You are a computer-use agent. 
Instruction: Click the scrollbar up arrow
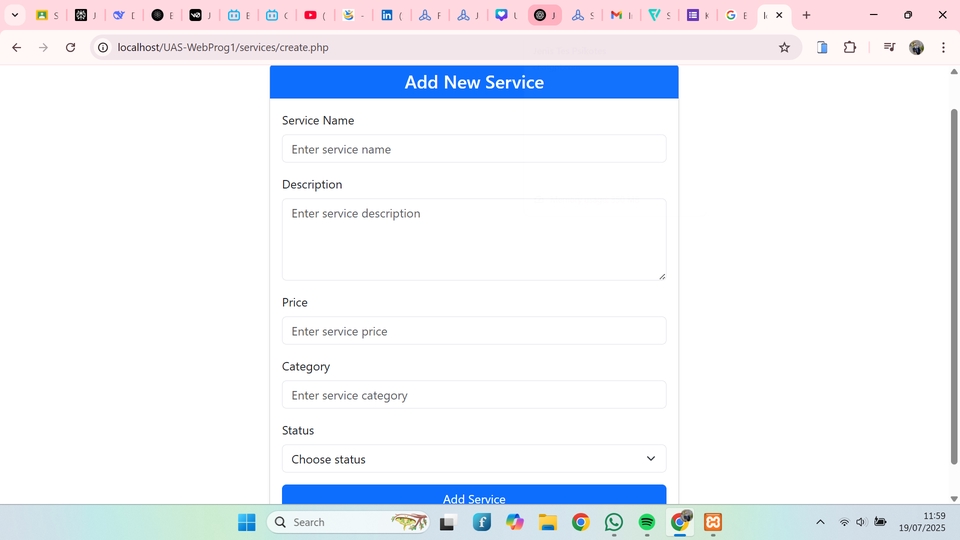click(954, 72)
